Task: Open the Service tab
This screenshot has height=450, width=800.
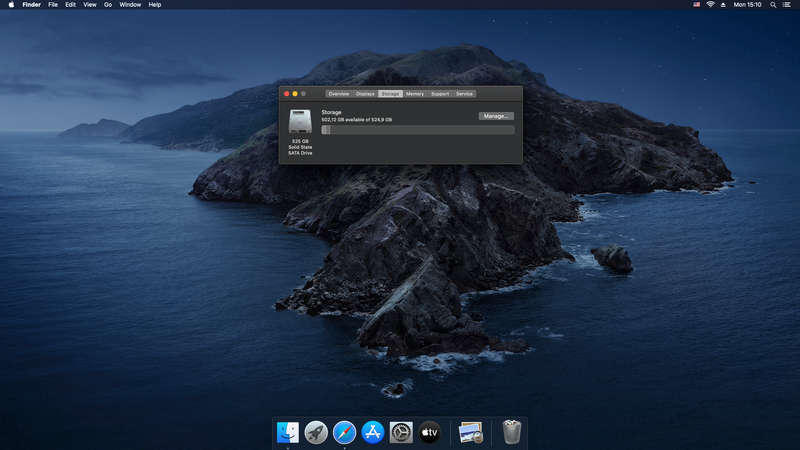Action: [x=464, y=94]
